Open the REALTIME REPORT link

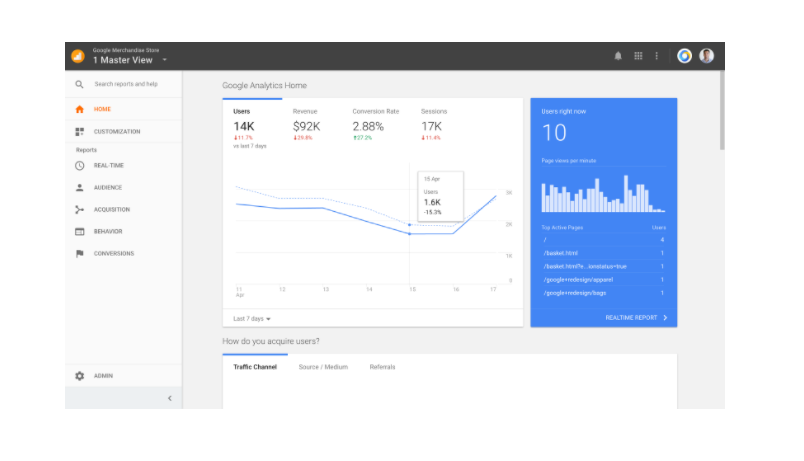pyautogui.click(x=631, y=318)
